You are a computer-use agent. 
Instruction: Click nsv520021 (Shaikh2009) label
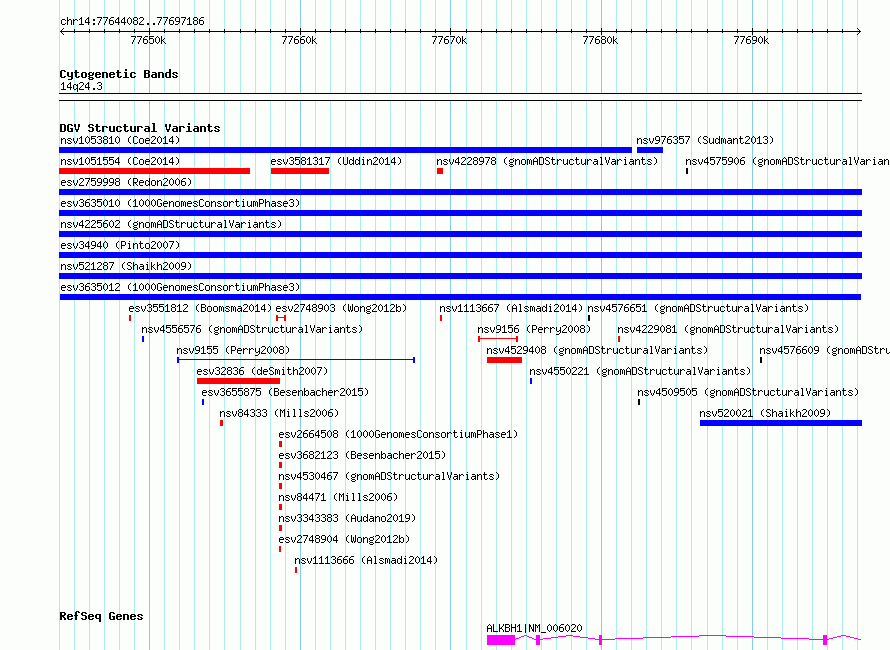click(765, 413)
